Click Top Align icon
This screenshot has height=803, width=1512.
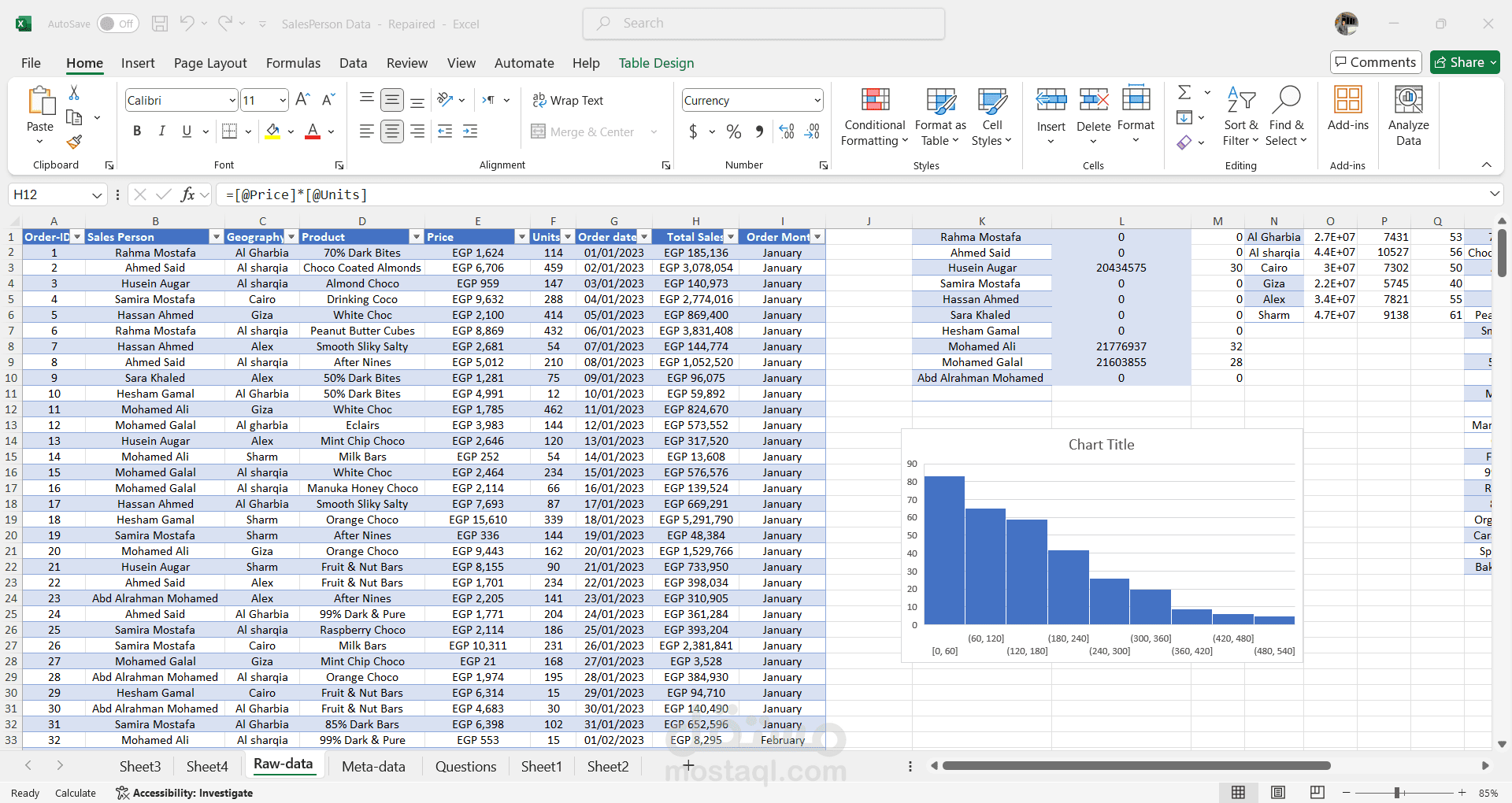pyautogui.click(x=366, y=100)
